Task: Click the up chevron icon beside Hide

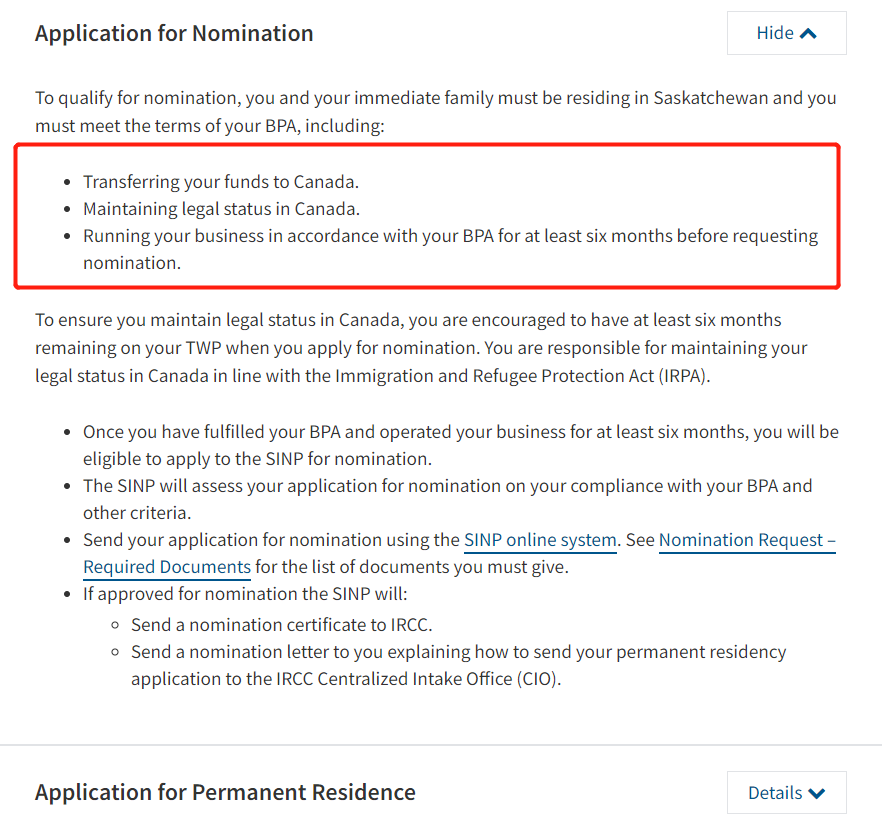Action: click(809, 33)
